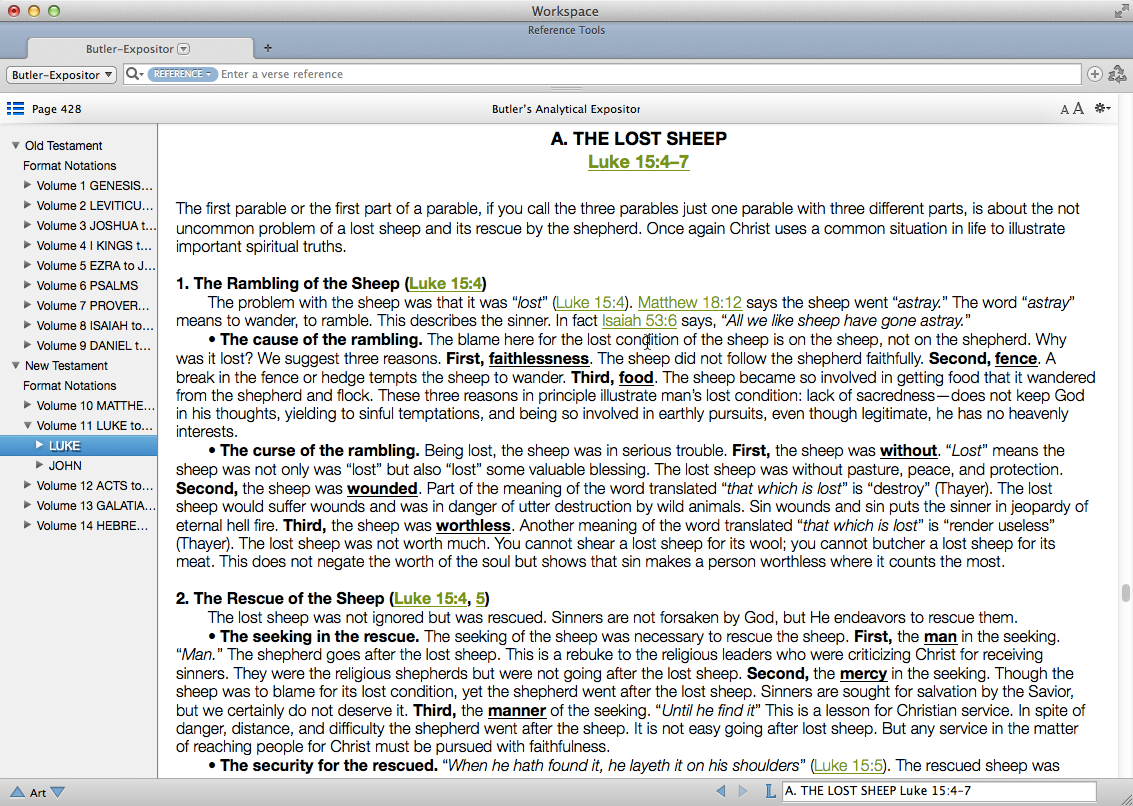This screenshot has height=806, width=1133.
Task: Open the verse 5 link in Rescue heading
Action: point(481,599)
